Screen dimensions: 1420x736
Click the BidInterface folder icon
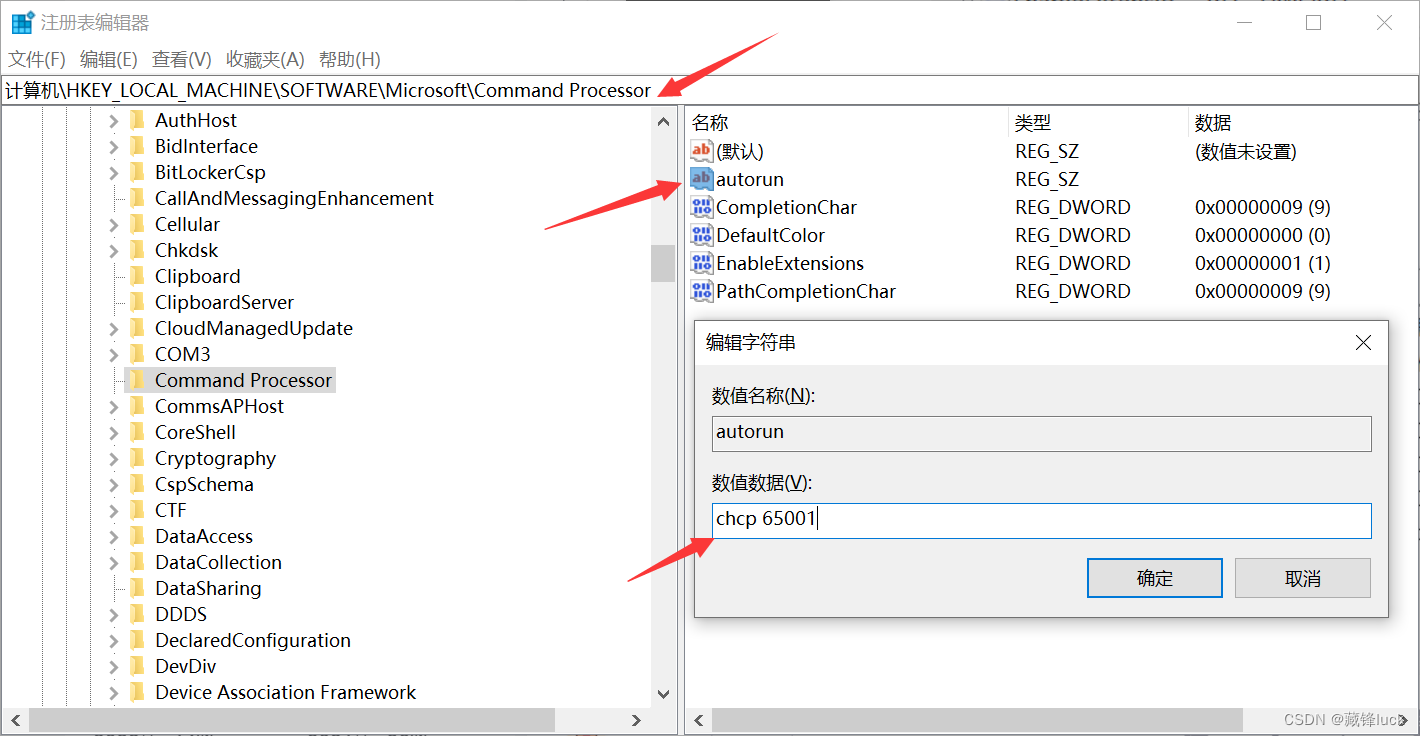click(x=138, y=146)
